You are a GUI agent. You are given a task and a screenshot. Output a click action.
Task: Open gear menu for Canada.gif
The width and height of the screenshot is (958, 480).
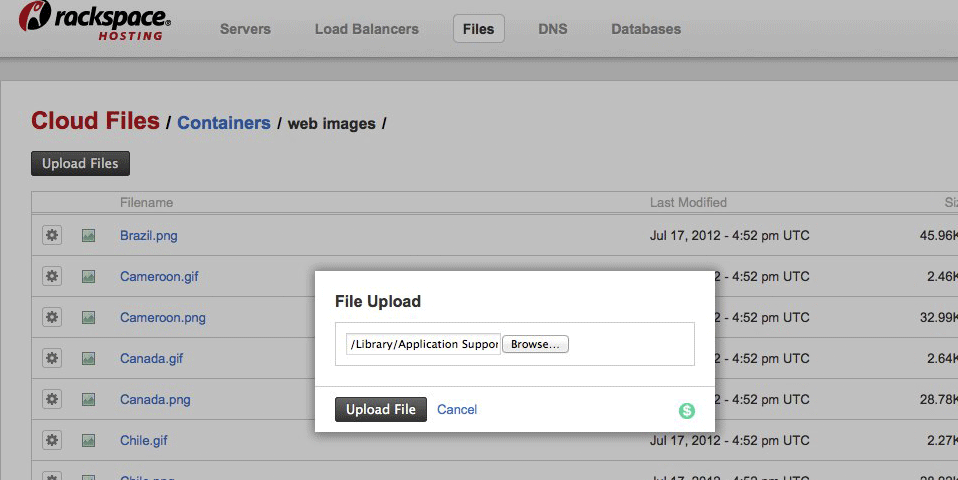click(52, 358)
